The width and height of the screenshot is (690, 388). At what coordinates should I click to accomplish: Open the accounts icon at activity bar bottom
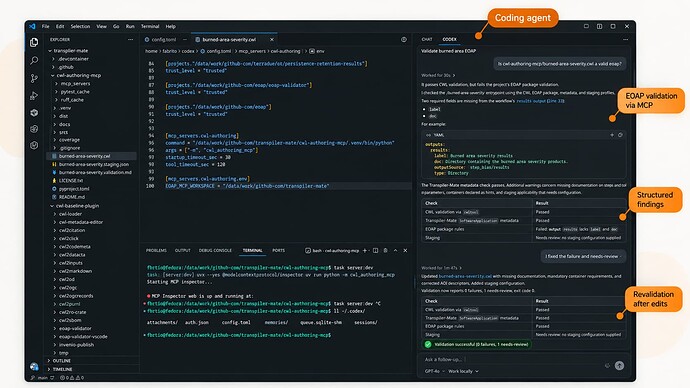[34, 366]
